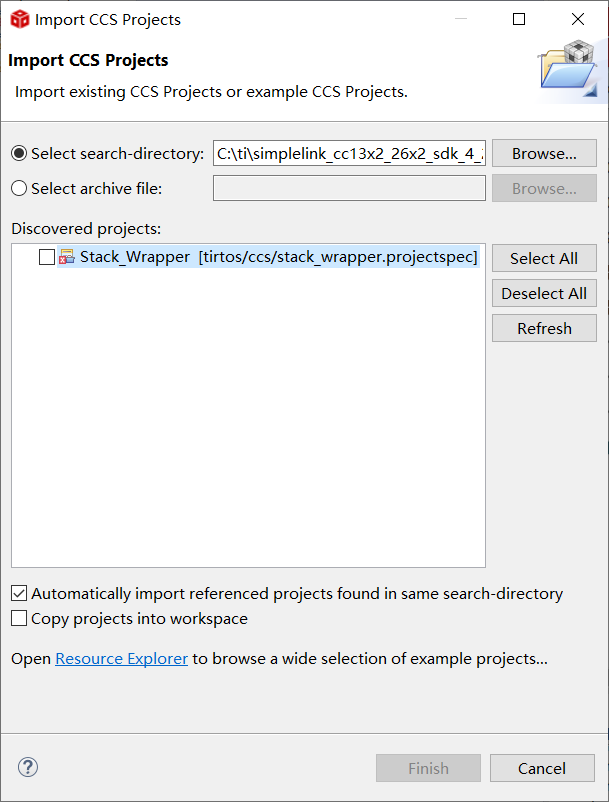Enable Copy projects into workspace

19,618
